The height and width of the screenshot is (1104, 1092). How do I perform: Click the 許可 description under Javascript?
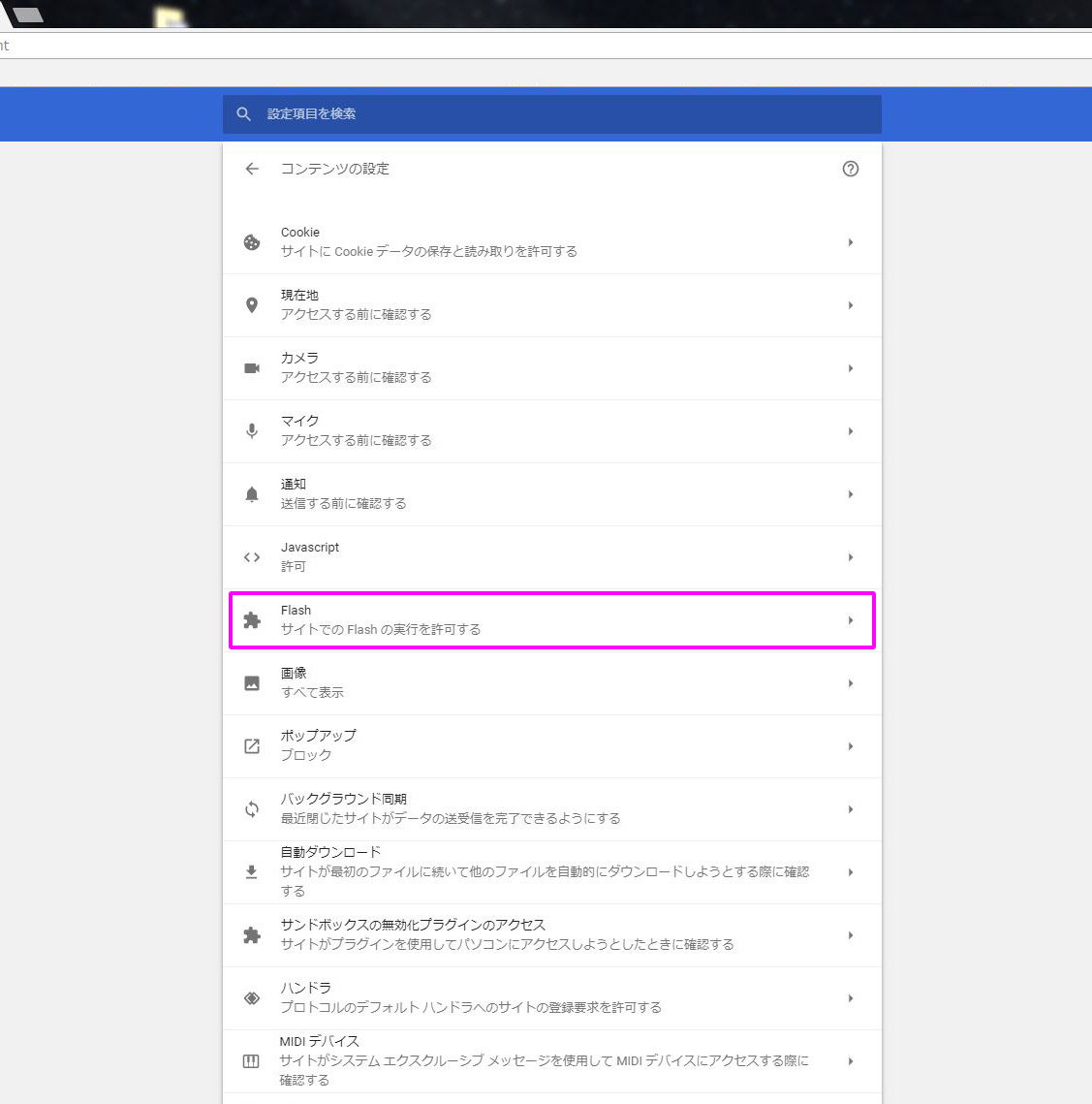[293, 566]
